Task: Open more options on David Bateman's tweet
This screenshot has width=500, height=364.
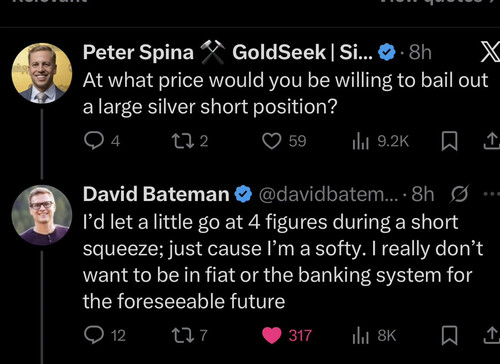Action: pyautogui.click(x=491, y=194)
